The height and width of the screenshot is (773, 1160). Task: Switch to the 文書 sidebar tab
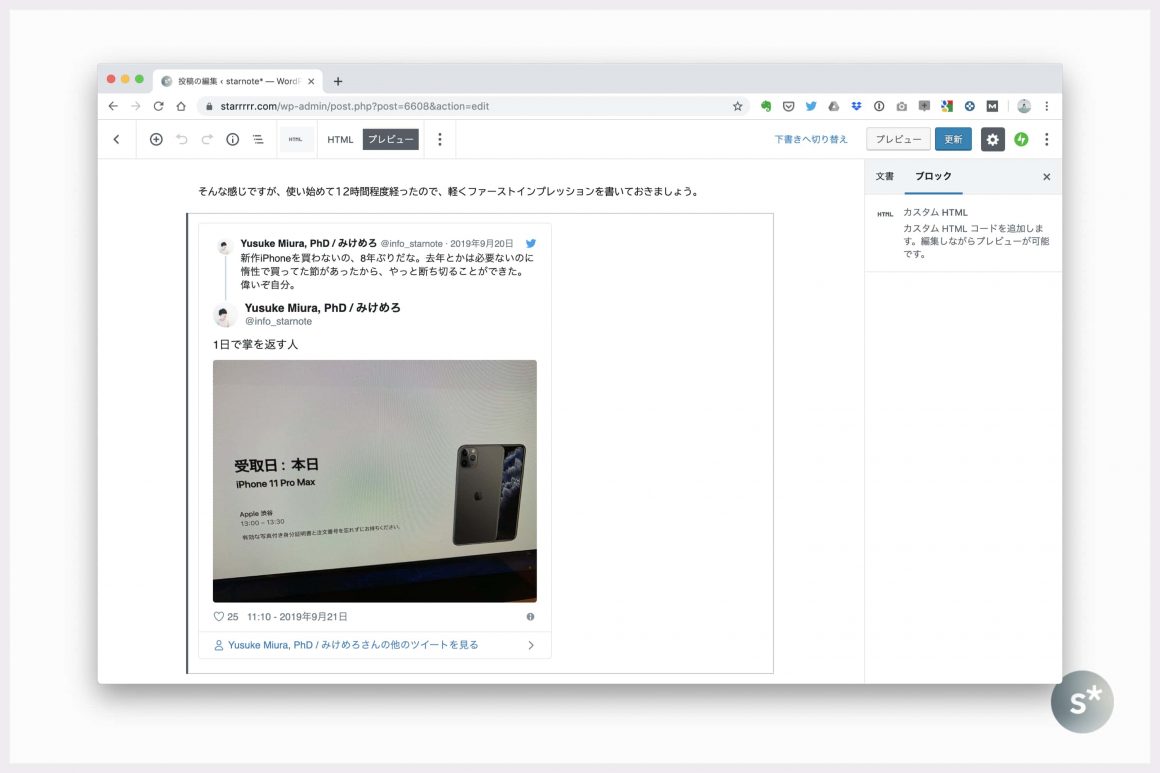[885, 177]
